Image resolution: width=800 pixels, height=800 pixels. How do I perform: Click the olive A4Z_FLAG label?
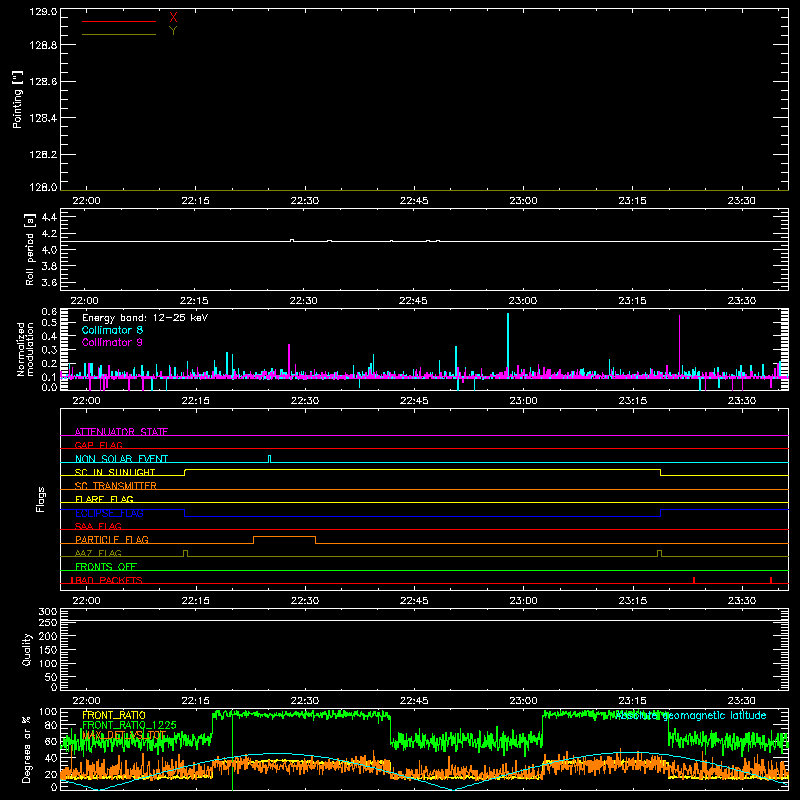(x=98, y=553)
